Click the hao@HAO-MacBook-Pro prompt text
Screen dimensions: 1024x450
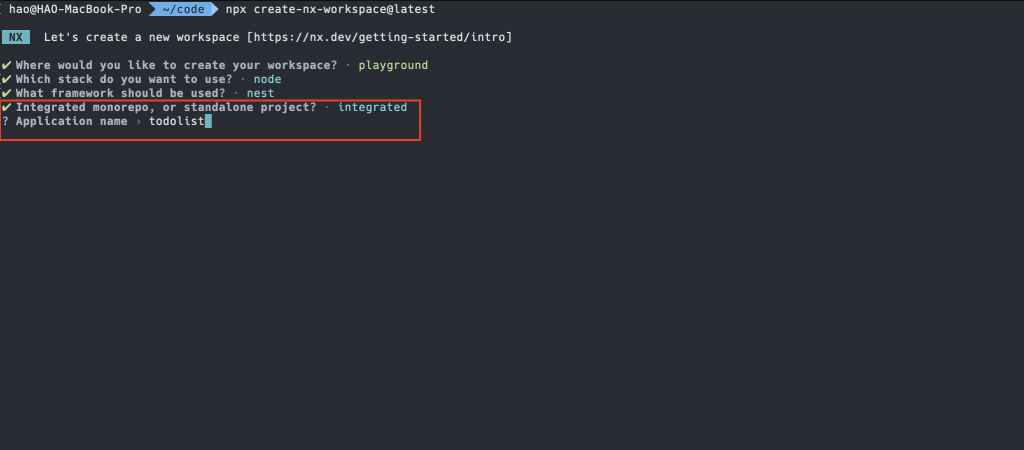(x=75, y=9)
